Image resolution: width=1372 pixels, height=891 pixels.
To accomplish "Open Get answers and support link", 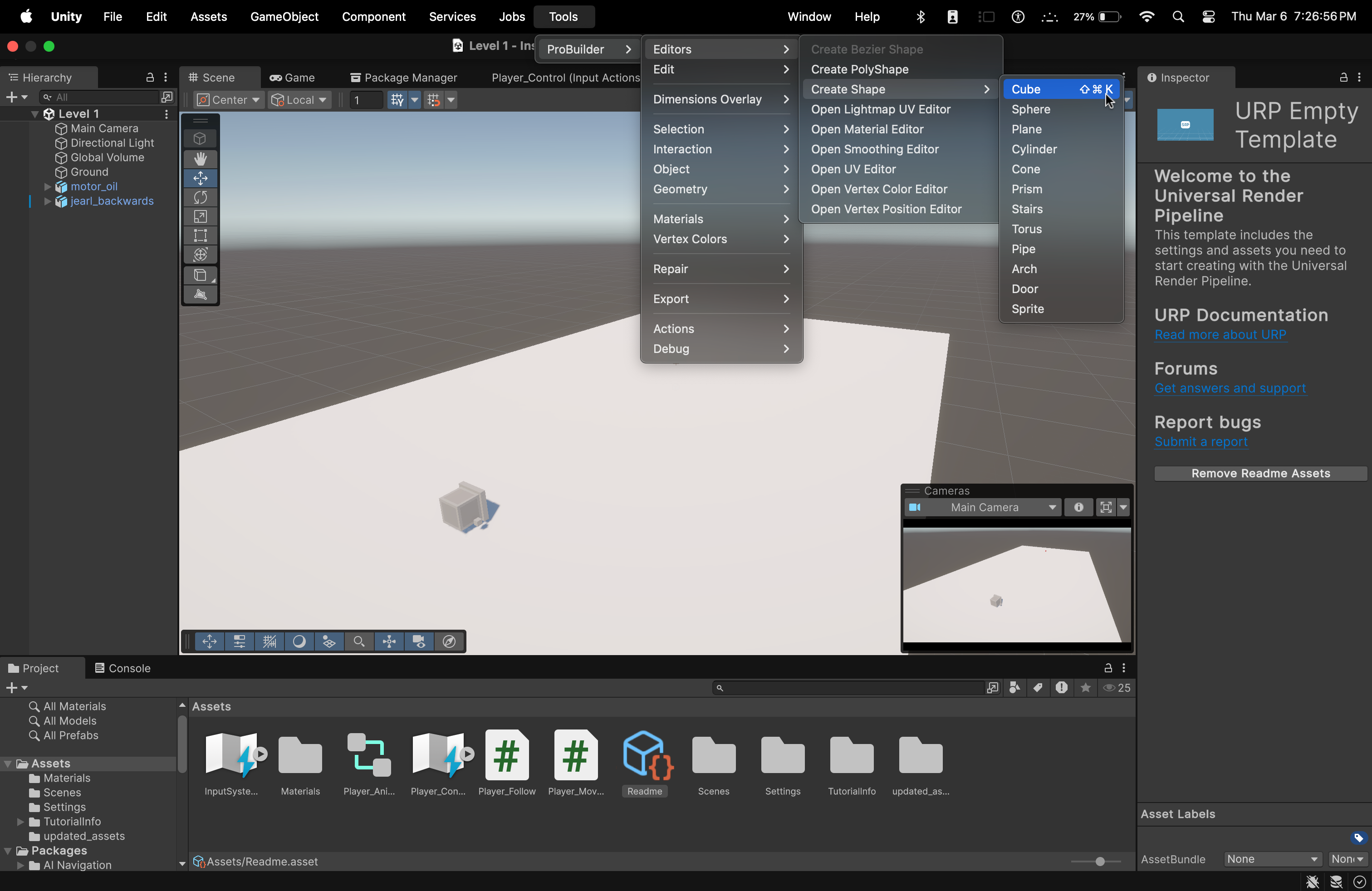I will tap(1230, 388).
